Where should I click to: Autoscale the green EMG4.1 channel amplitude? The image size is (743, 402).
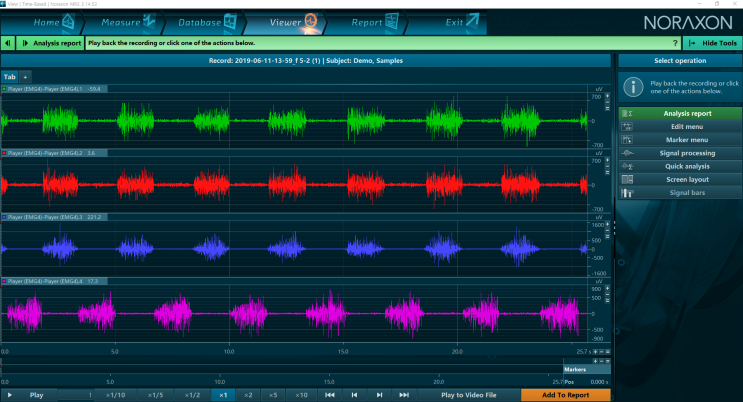pyautogui.click(x=607, y=108)
